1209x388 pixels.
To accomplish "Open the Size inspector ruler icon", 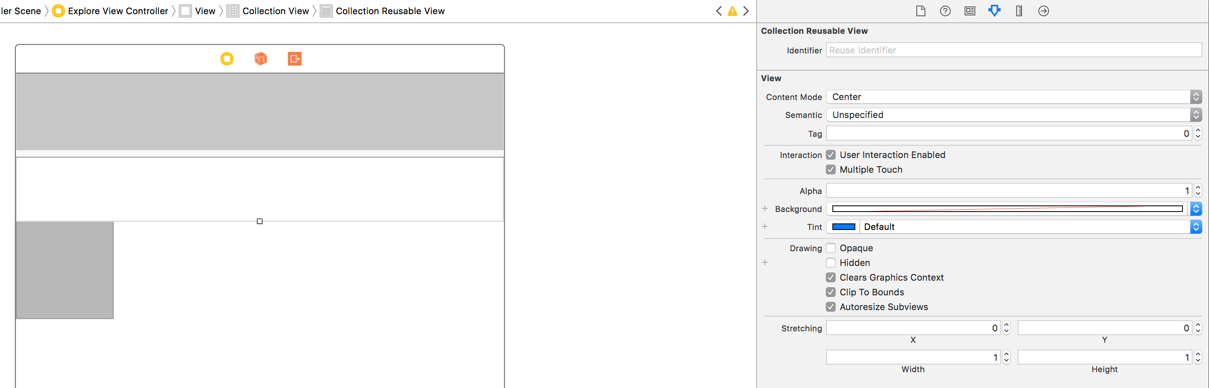I will (x=1019, y=11).
